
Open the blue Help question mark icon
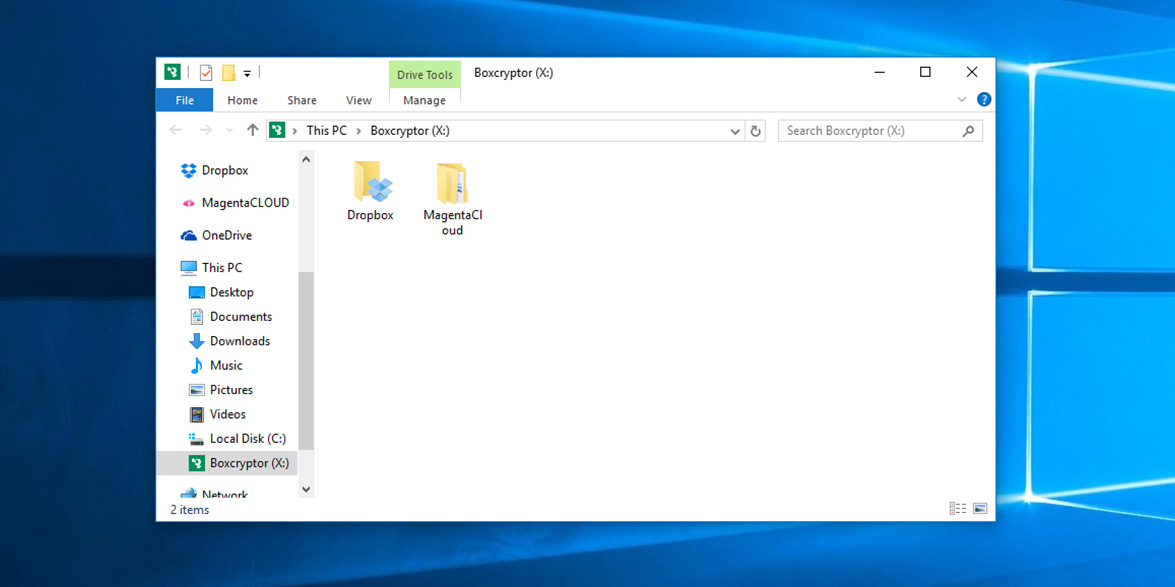[x=984, y=99]
